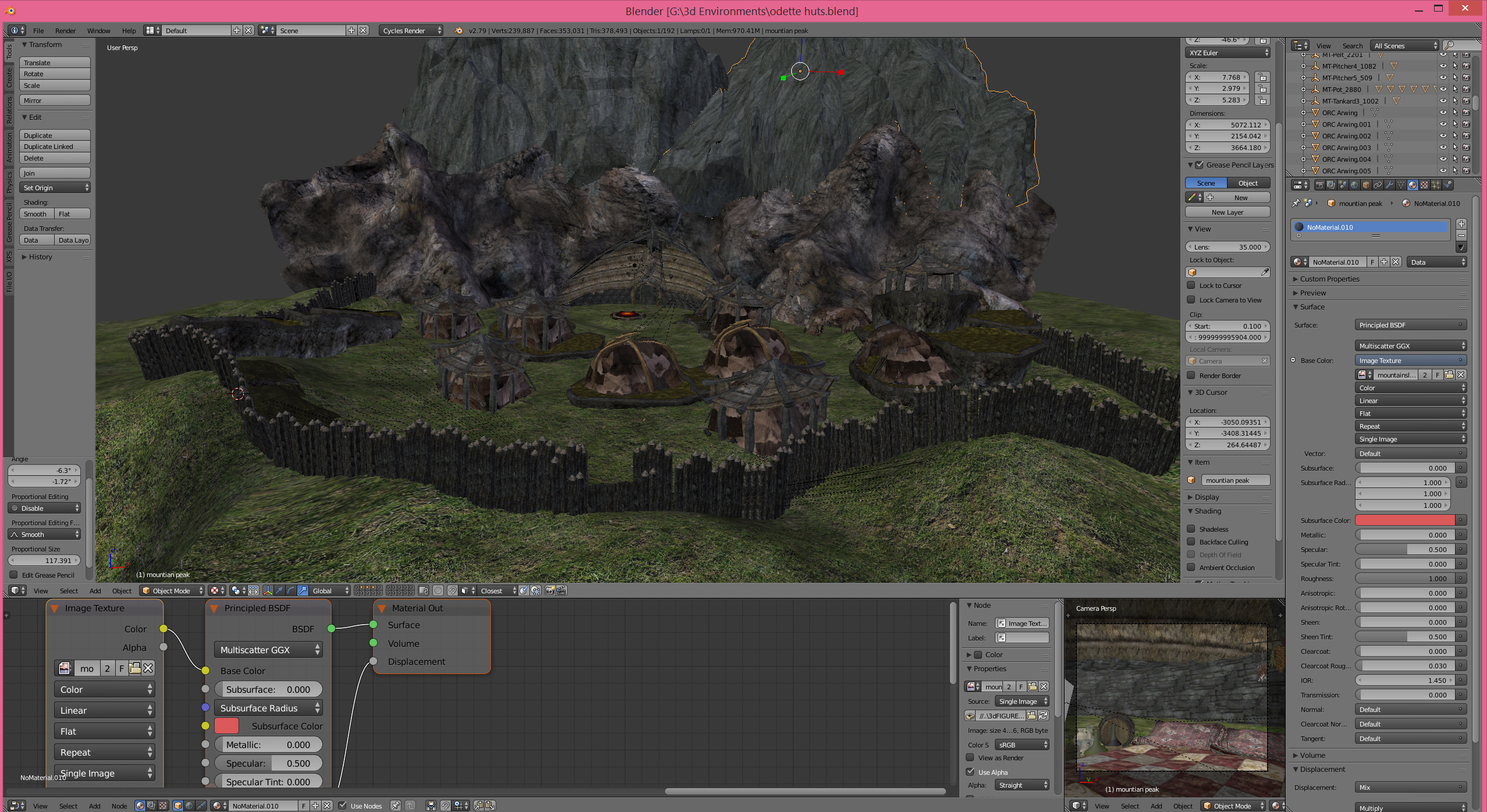
Task: Click the OpenGL render camera icon
Action: click(550, 591)
